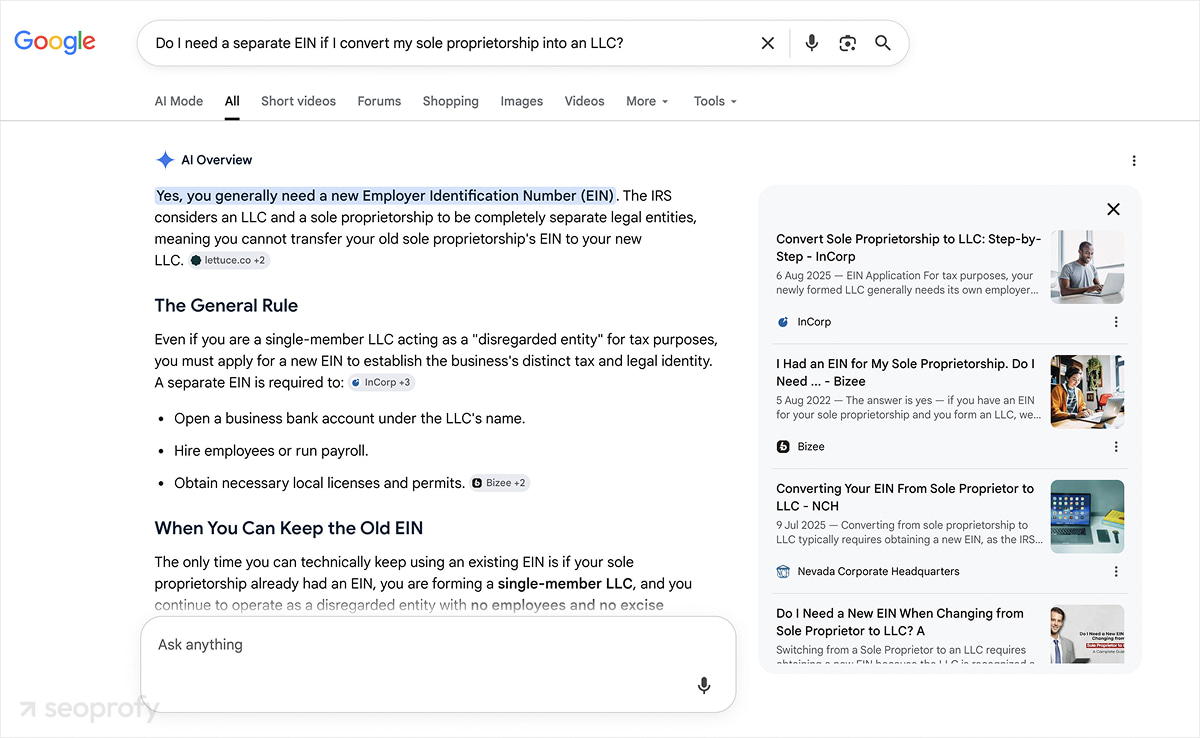
Task: Click the Google logo
Action: [55, 42]
